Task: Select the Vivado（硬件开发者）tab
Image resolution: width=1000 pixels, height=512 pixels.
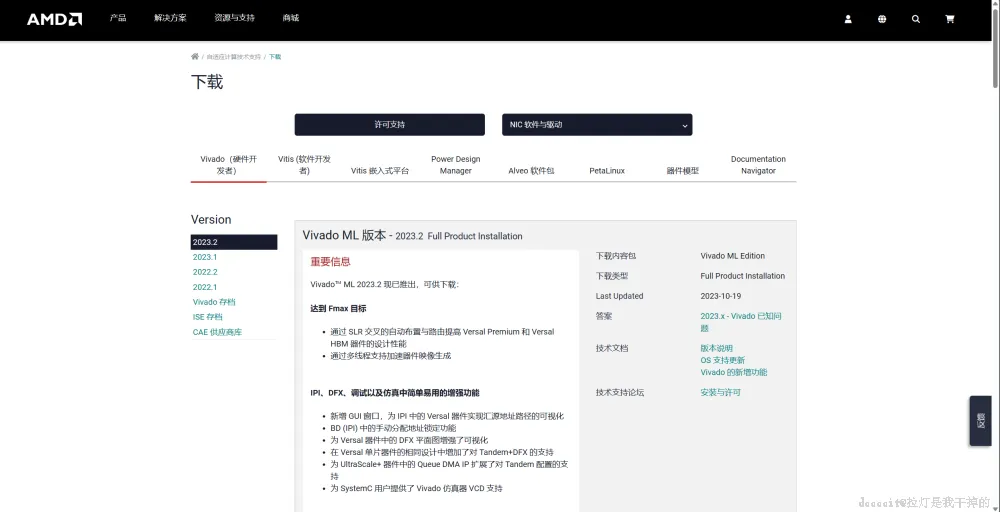Action: pyautogui.click(x=228, y=165)
